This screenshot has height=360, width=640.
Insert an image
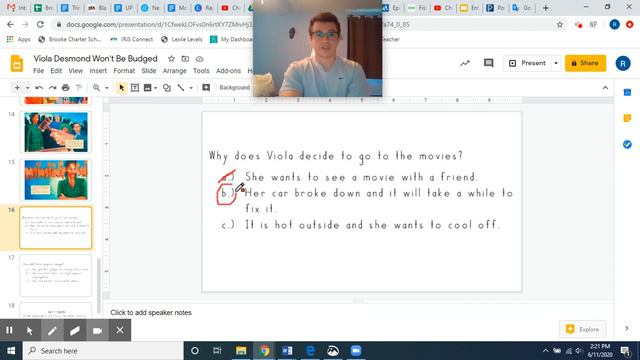pyautogui.click(x=147, y=88)
